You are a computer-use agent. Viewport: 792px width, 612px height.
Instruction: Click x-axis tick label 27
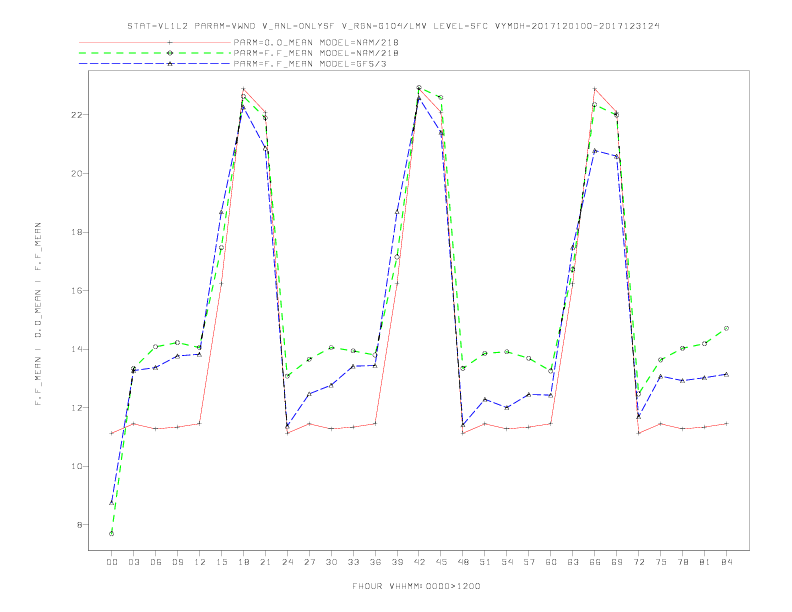tap(309, 562)
